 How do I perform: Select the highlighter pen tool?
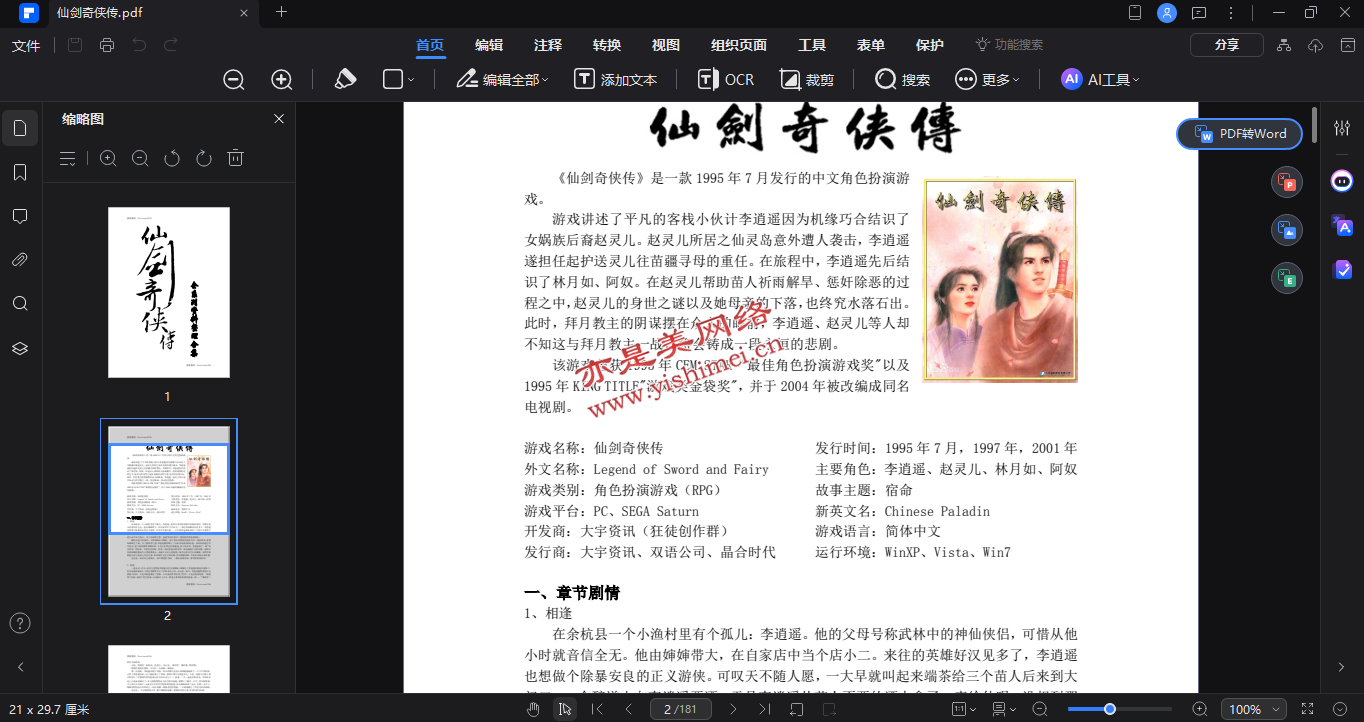[x=345, y=79]
